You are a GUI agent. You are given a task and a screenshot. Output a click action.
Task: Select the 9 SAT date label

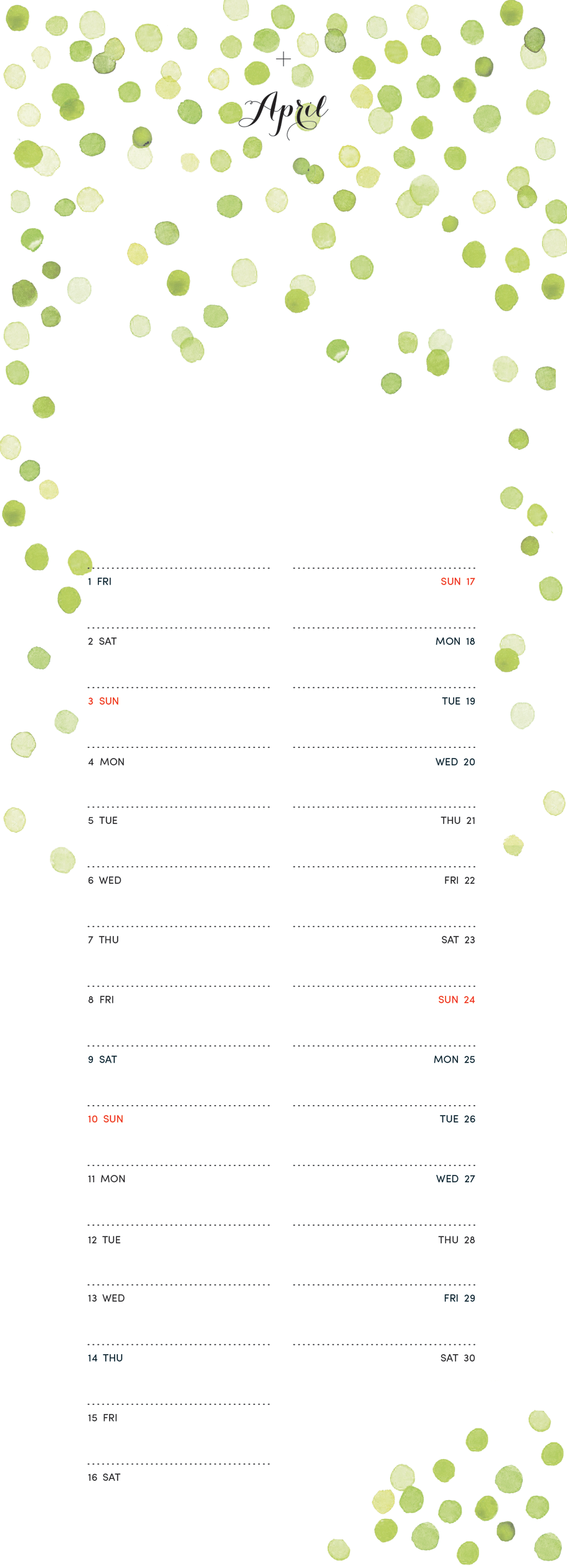103,1059
